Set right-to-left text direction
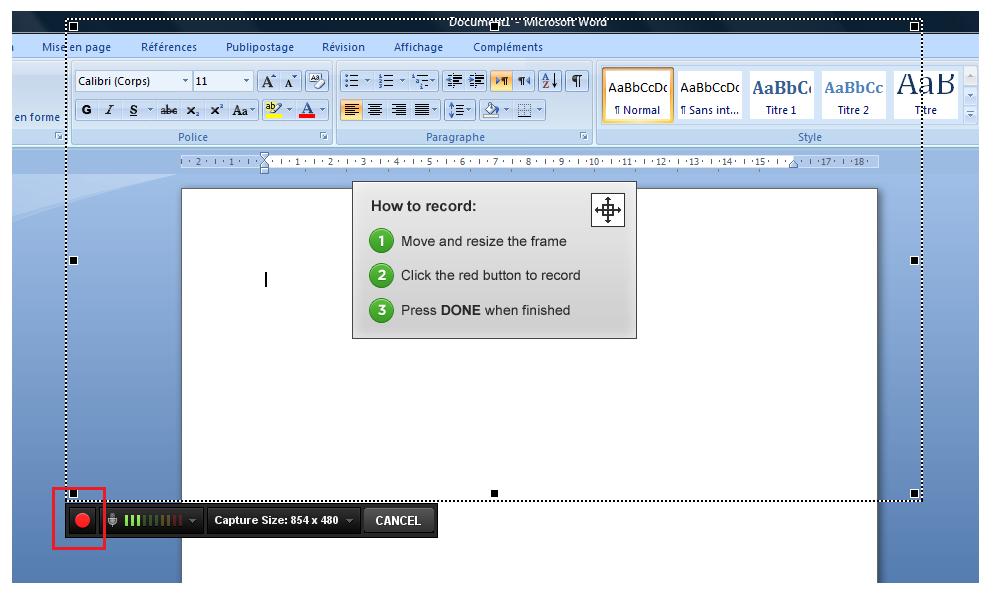 pos(524,81)
